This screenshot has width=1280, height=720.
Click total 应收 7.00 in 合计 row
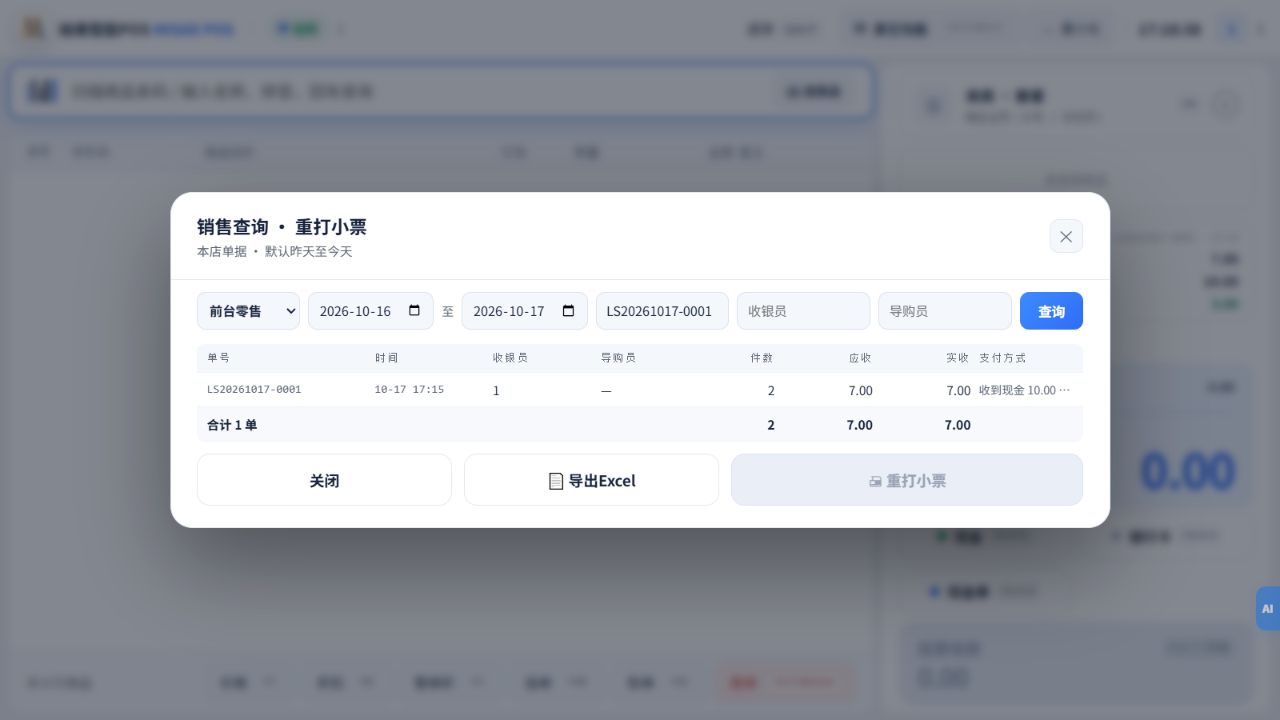point(860,425)
